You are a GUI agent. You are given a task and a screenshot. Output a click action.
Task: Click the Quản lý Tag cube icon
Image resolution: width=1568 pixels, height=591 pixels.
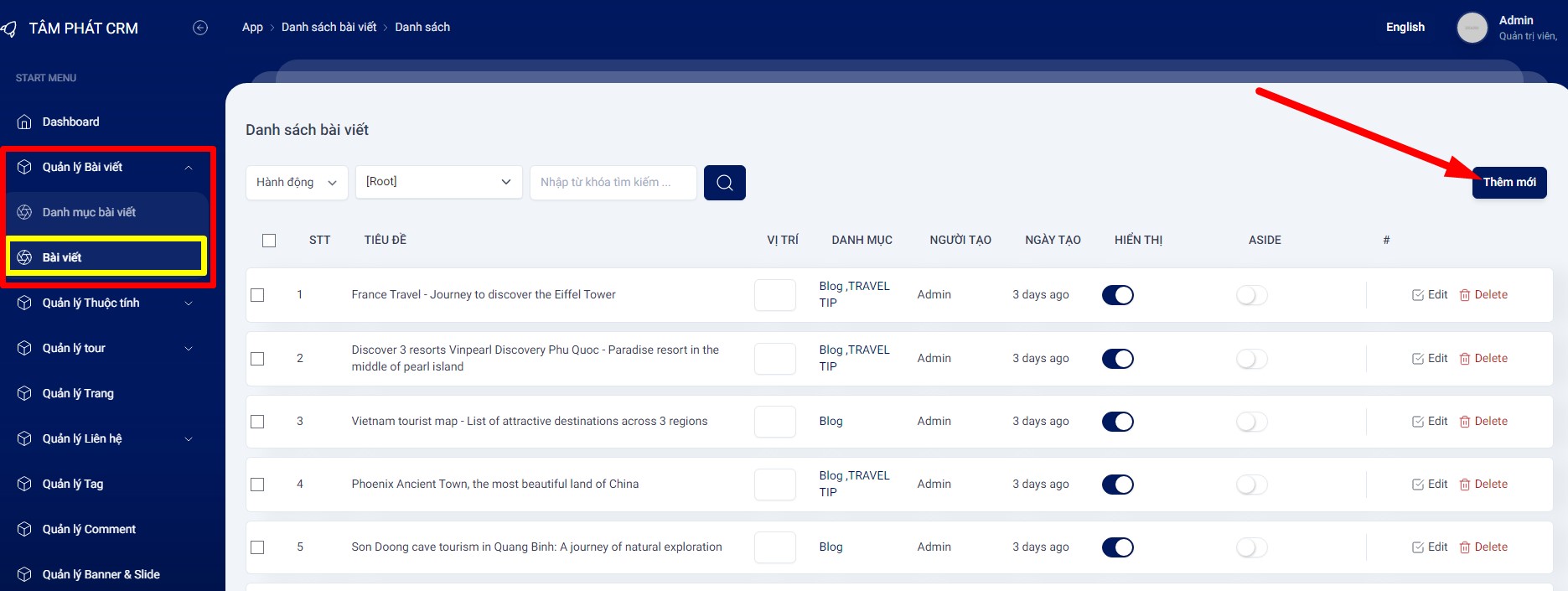tap(24, 484)
